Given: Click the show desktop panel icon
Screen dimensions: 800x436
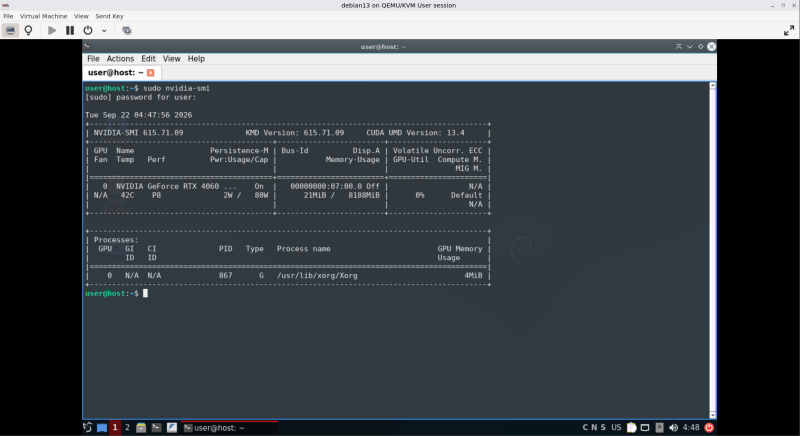Looking at the screenshot, I should (x=102, y=428).
